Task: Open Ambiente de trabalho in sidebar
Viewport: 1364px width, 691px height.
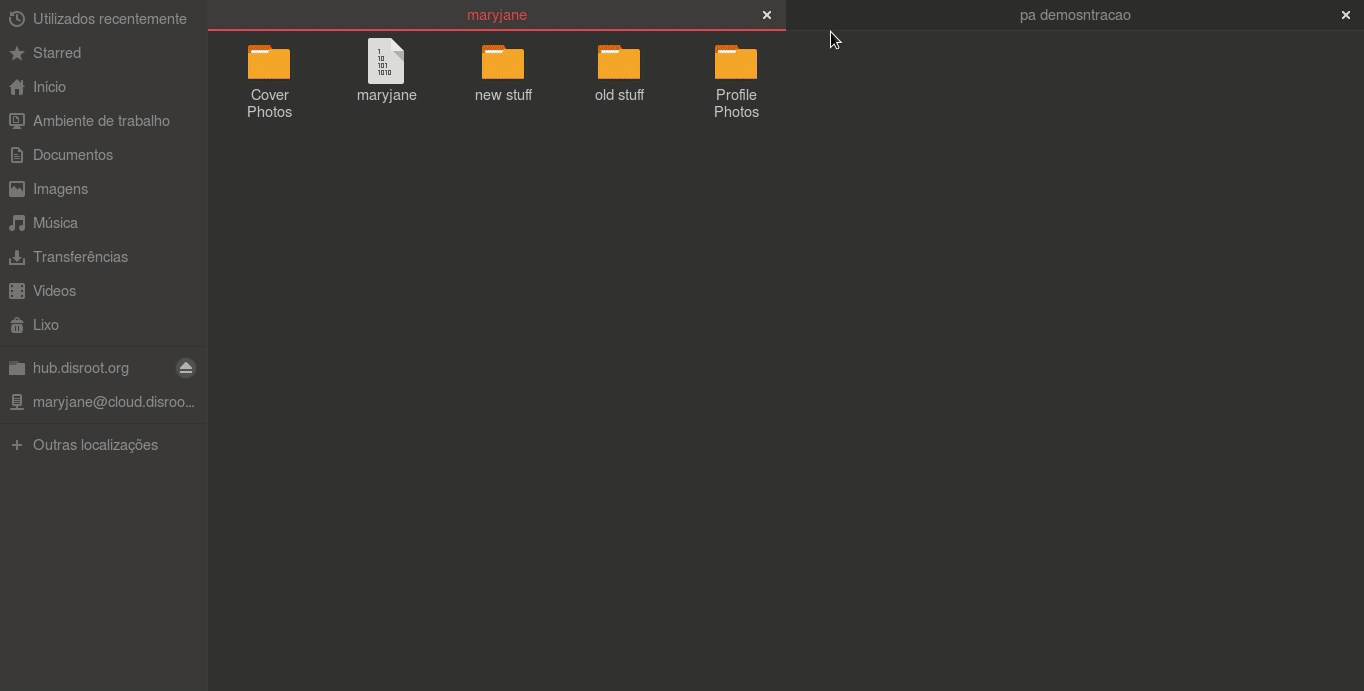Action: (101, 121)
